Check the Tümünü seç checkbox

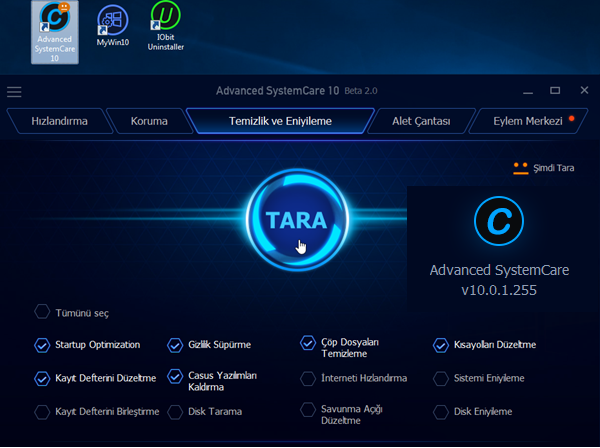coord(42,312)
